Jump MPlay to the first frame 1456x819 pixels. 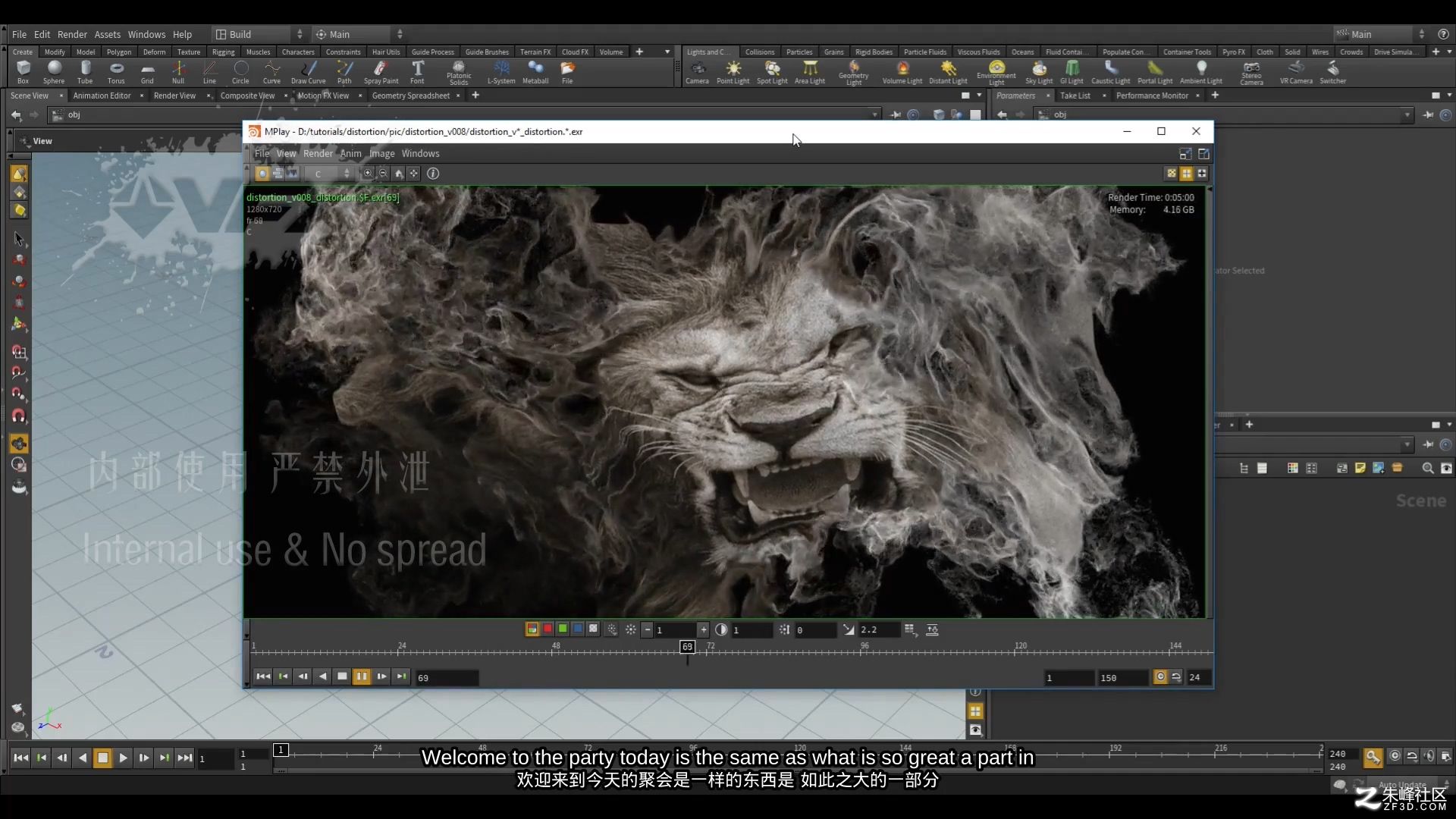(263, 676)
